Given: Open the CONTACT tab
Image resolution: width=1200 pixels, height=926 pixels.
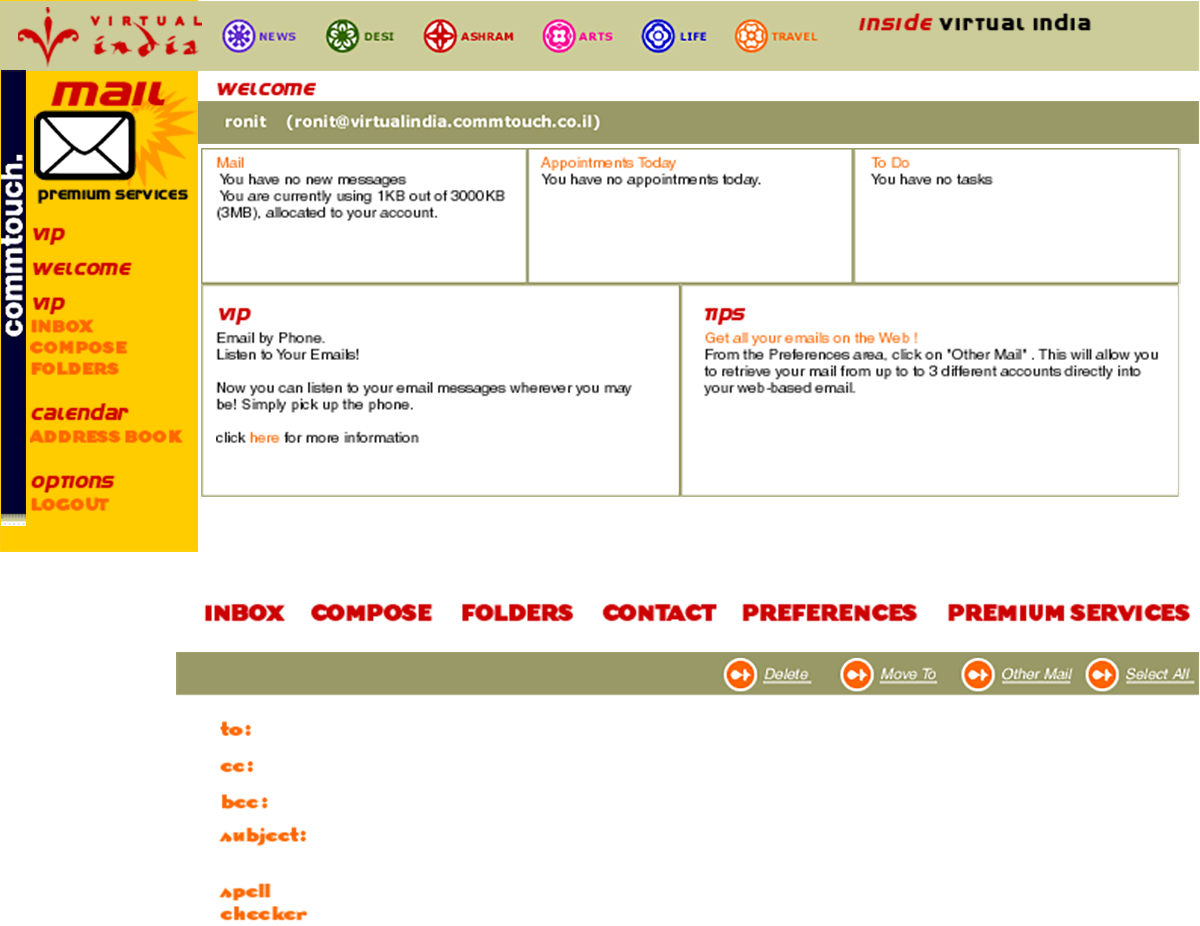Looking at the screenshot, I should coord(659,613).
